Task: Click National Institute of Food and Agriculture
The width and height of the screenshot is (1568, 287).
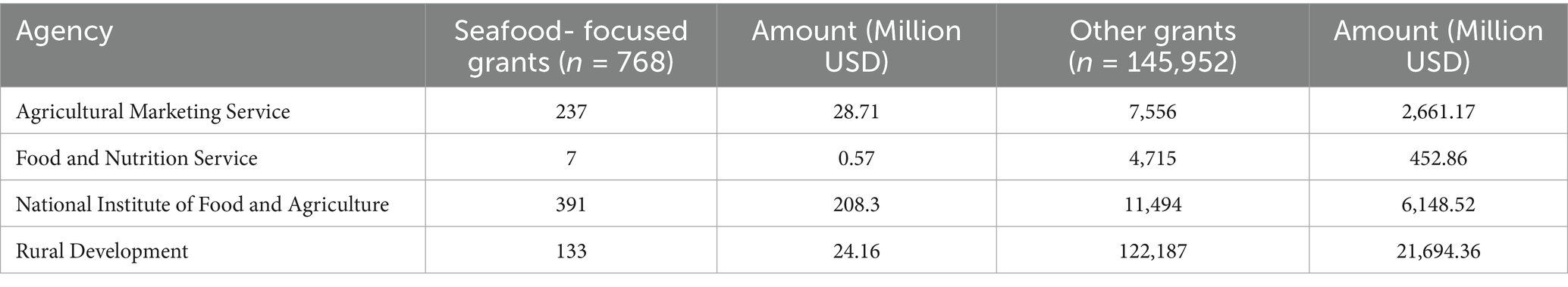Action: tap(202, 204)
